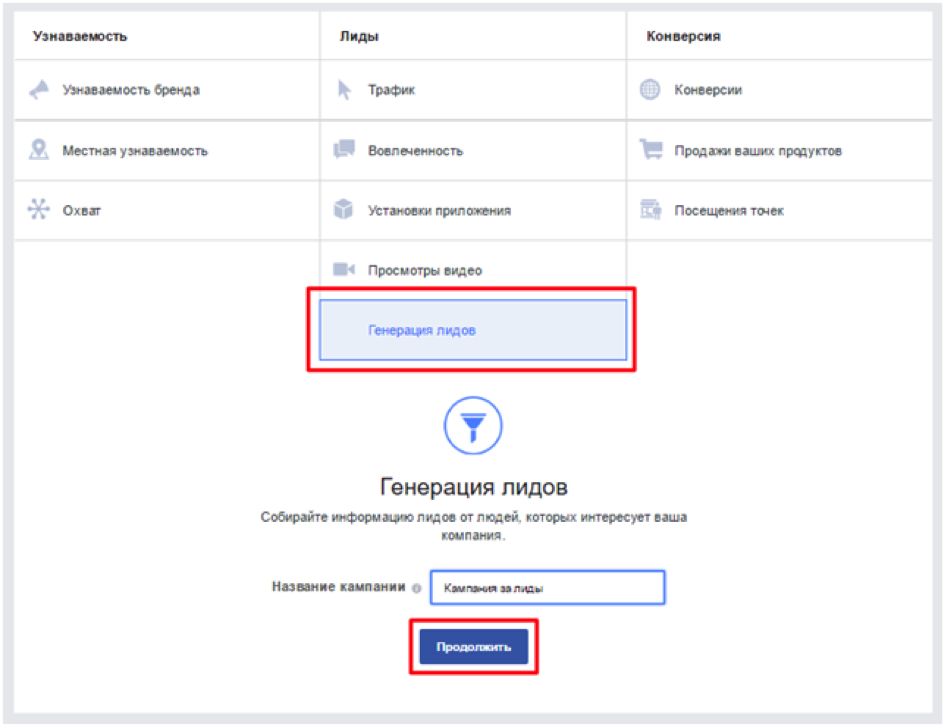Select the location pin icon for Местная узнаваемость
This screenshot has height=728, width=946.
pyautogui.click(x=40, y=150)
